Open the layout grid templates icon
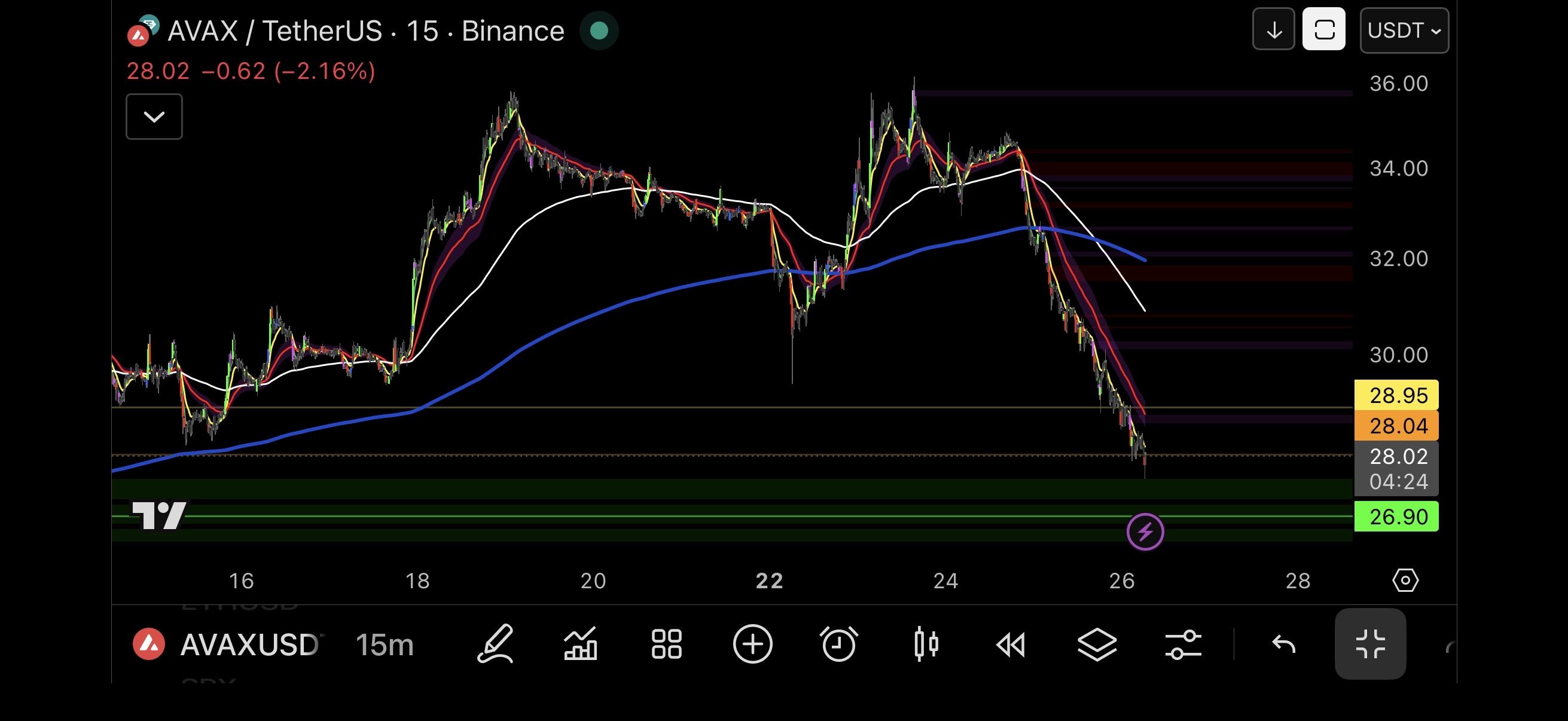Viewport: 1568px width, 721px height. [667, 644]
